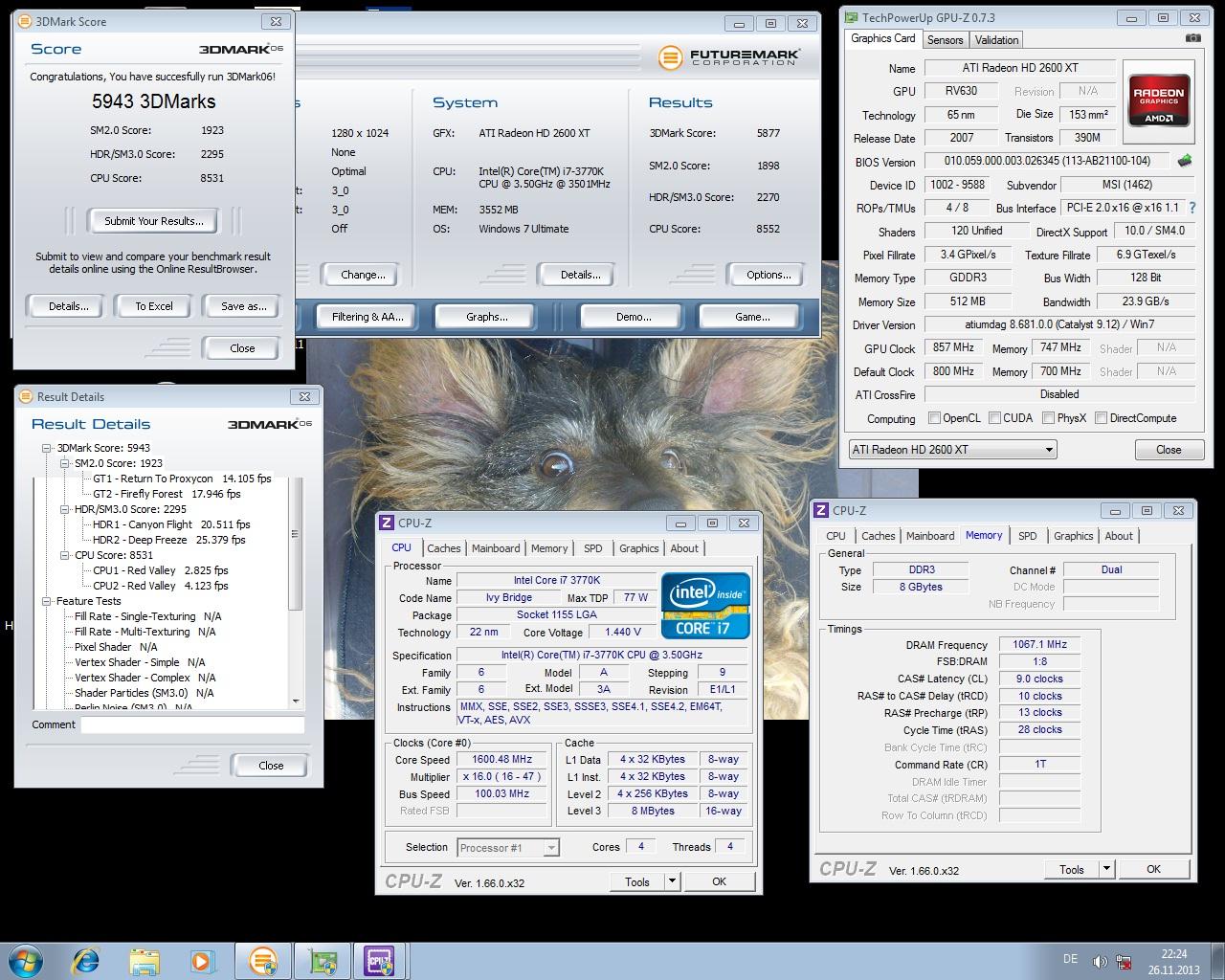Click the BIOS version save chip icon
This screenshot has width=1225, height=980.
pyautogui.click(x=1185, y=161)
